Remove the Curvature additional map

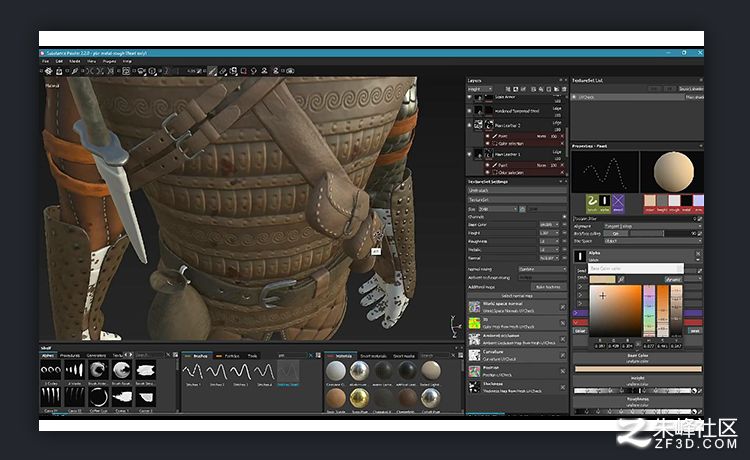tap(562, 355)
